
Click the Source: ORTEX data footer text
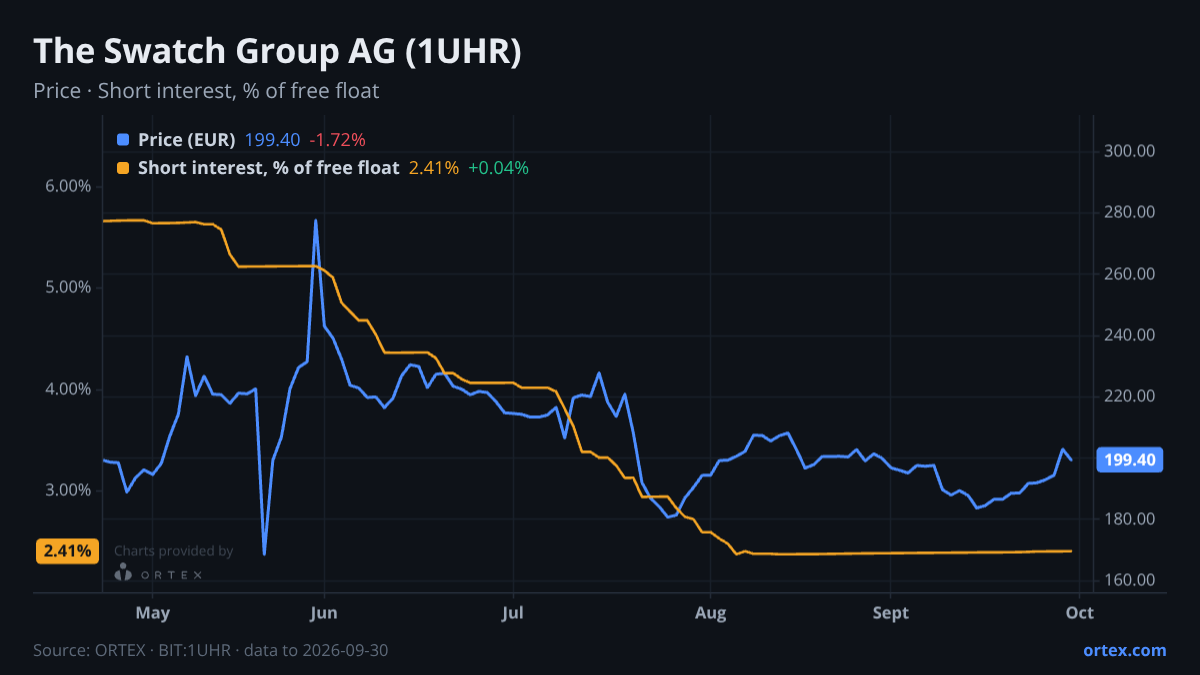pyautogui.click(x=211, y=650)
